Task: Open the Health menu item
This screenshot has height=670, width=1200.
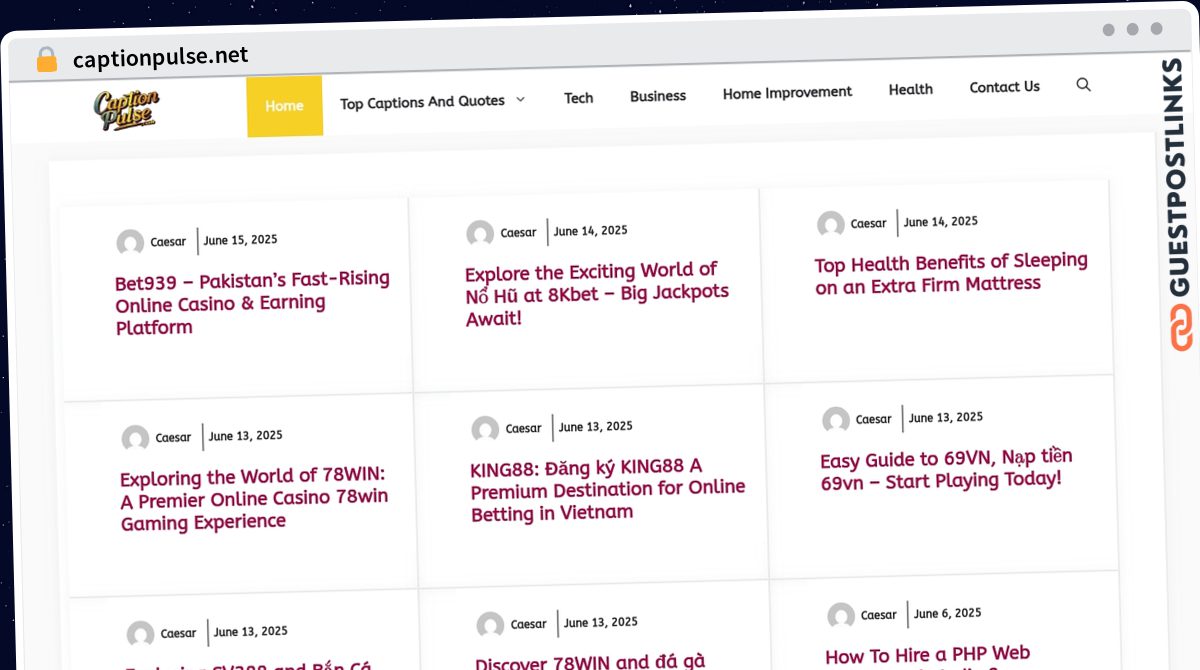Action: click(x=910, y=89)
